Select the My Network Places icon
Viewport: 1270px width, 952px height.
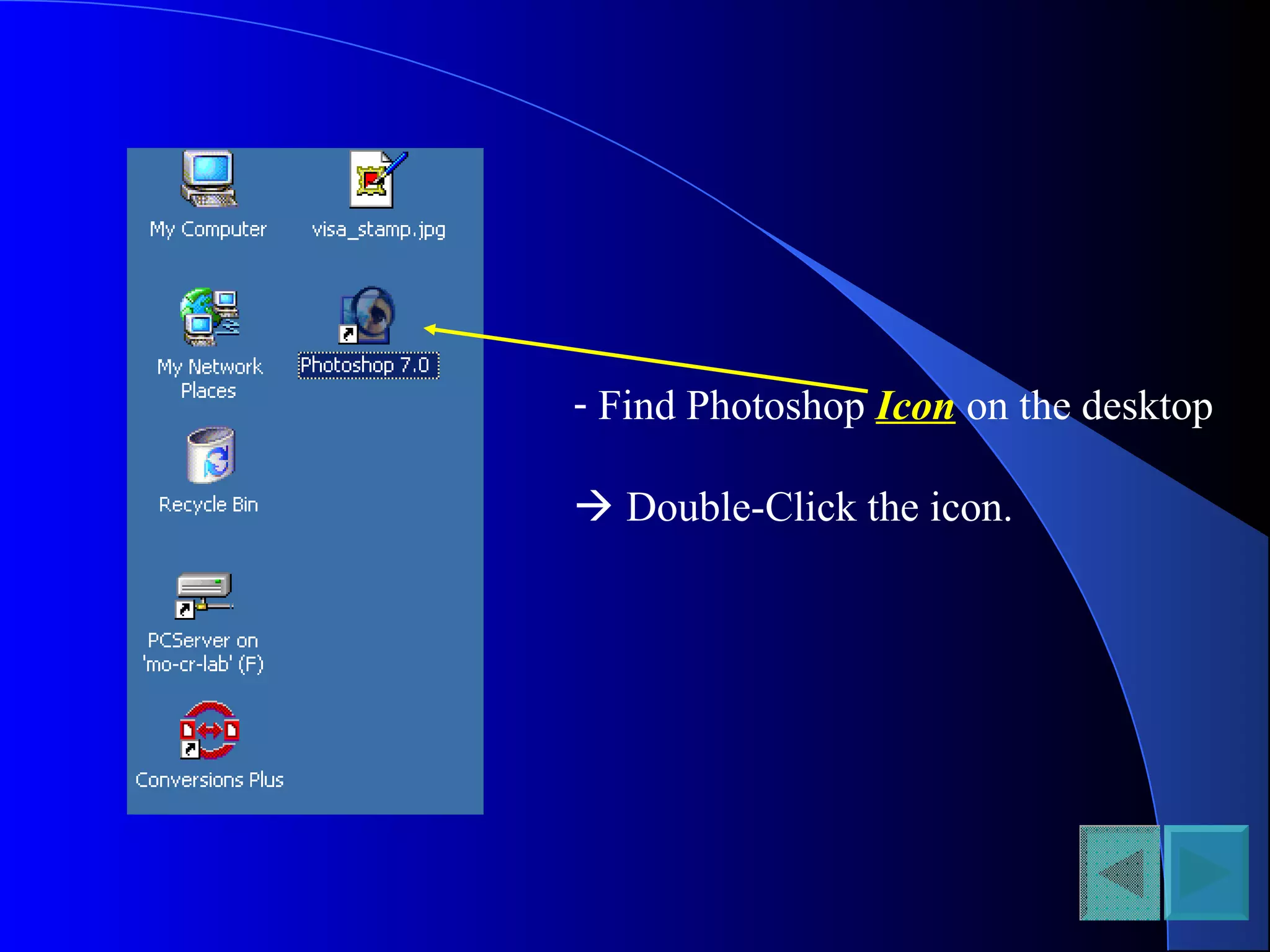[210, 317]
